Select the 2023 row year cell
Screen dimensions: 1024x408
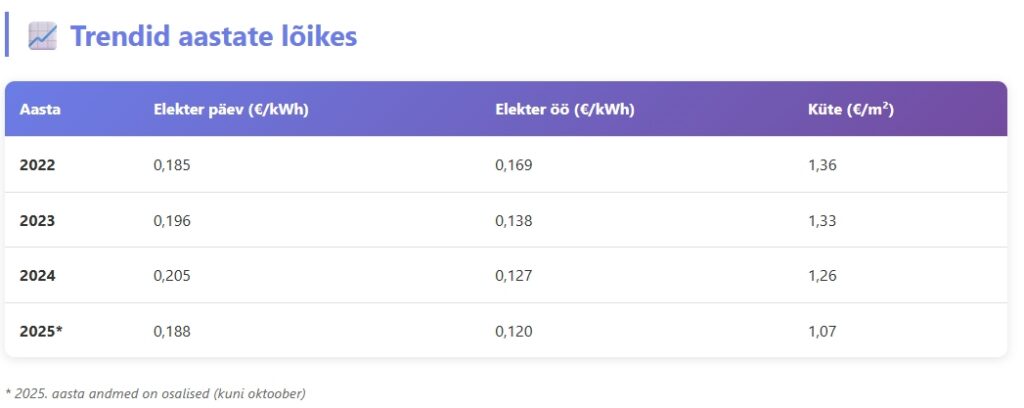pyautogui.click(x=37, y=220)
